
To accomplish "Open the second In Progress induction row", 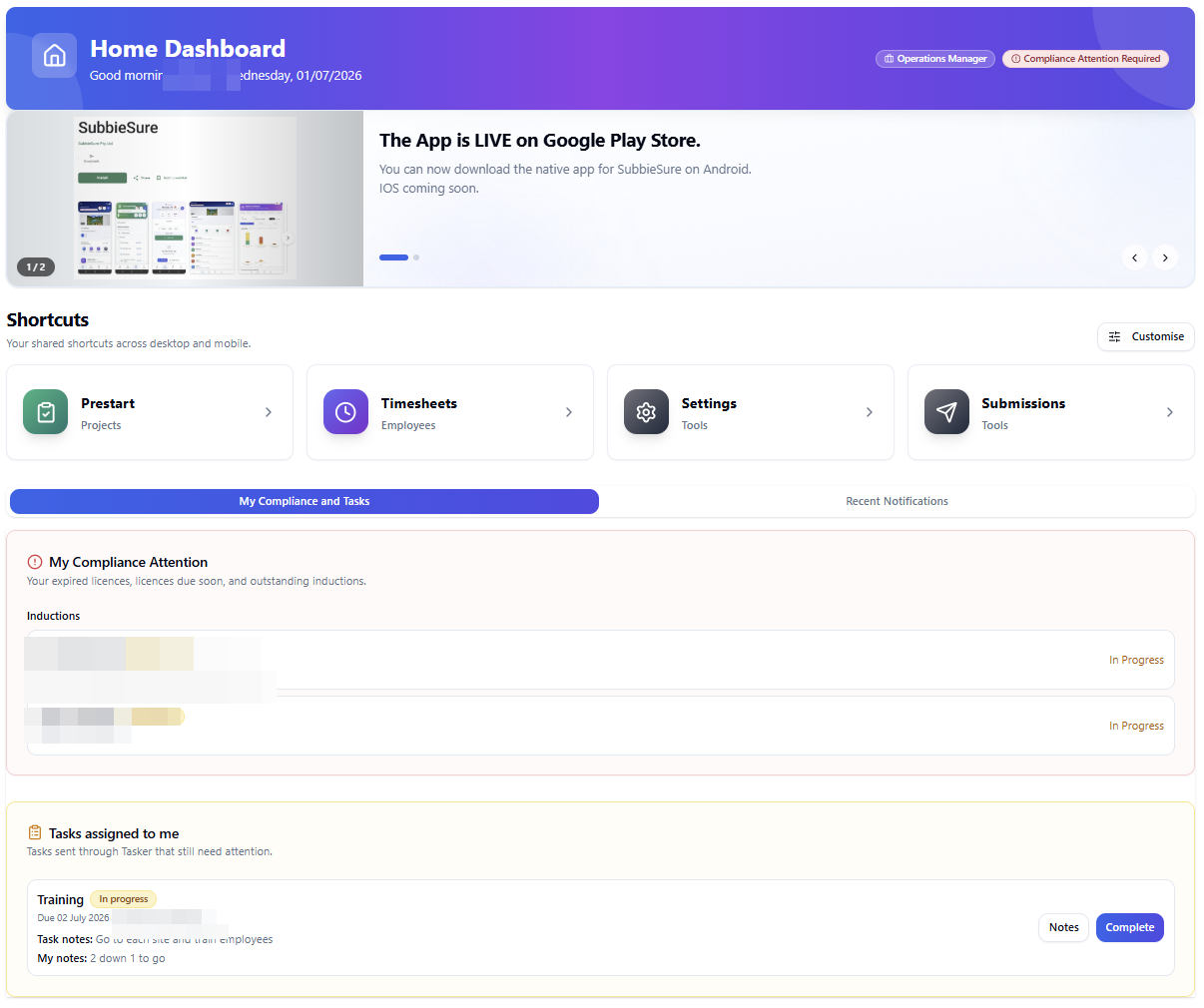I will click(600, 726).
